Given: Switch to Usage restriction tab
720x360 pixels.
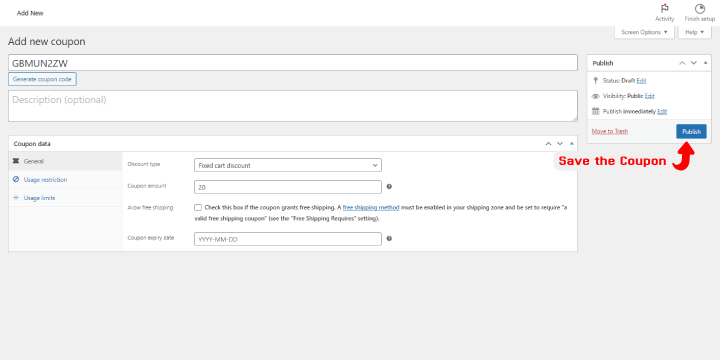Looking at the screenshot, I should [66, 180].
